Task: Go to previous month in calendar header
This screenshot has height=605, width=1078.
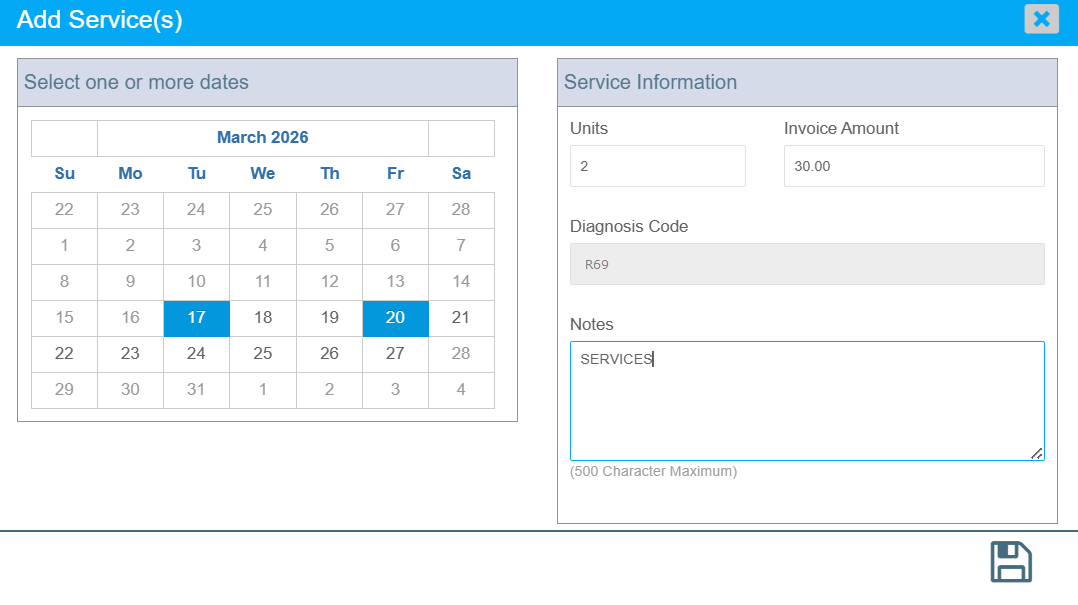Action: click(x=64, y=138)
